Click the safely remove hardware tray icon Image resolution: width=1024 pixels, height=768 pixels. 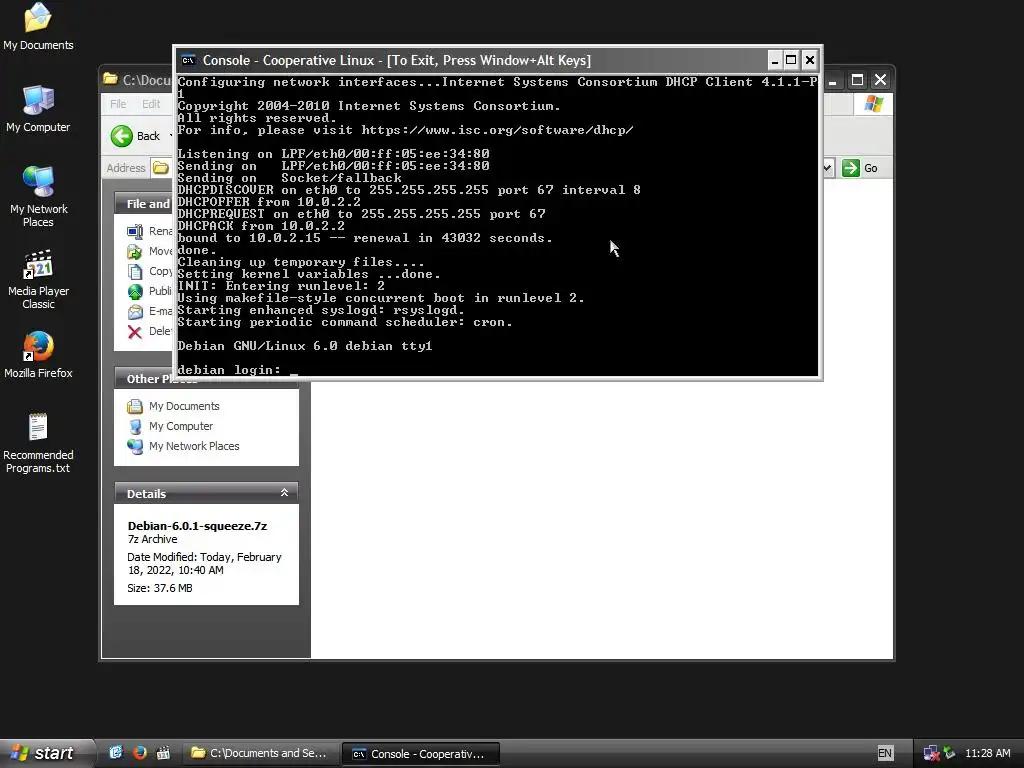click(x=950, y=754)
